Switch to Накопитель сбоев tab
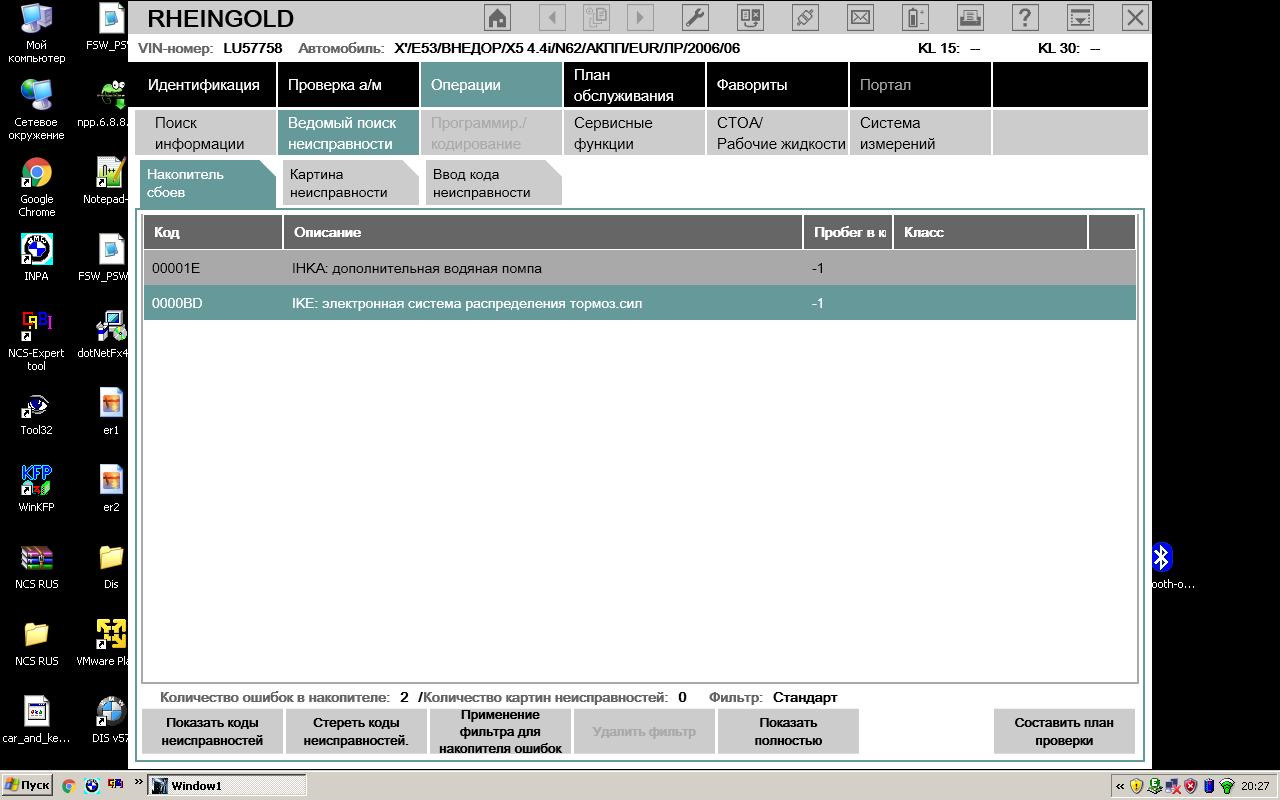The height and width of the screenshot is (800, 1280). tap(207, 183)
